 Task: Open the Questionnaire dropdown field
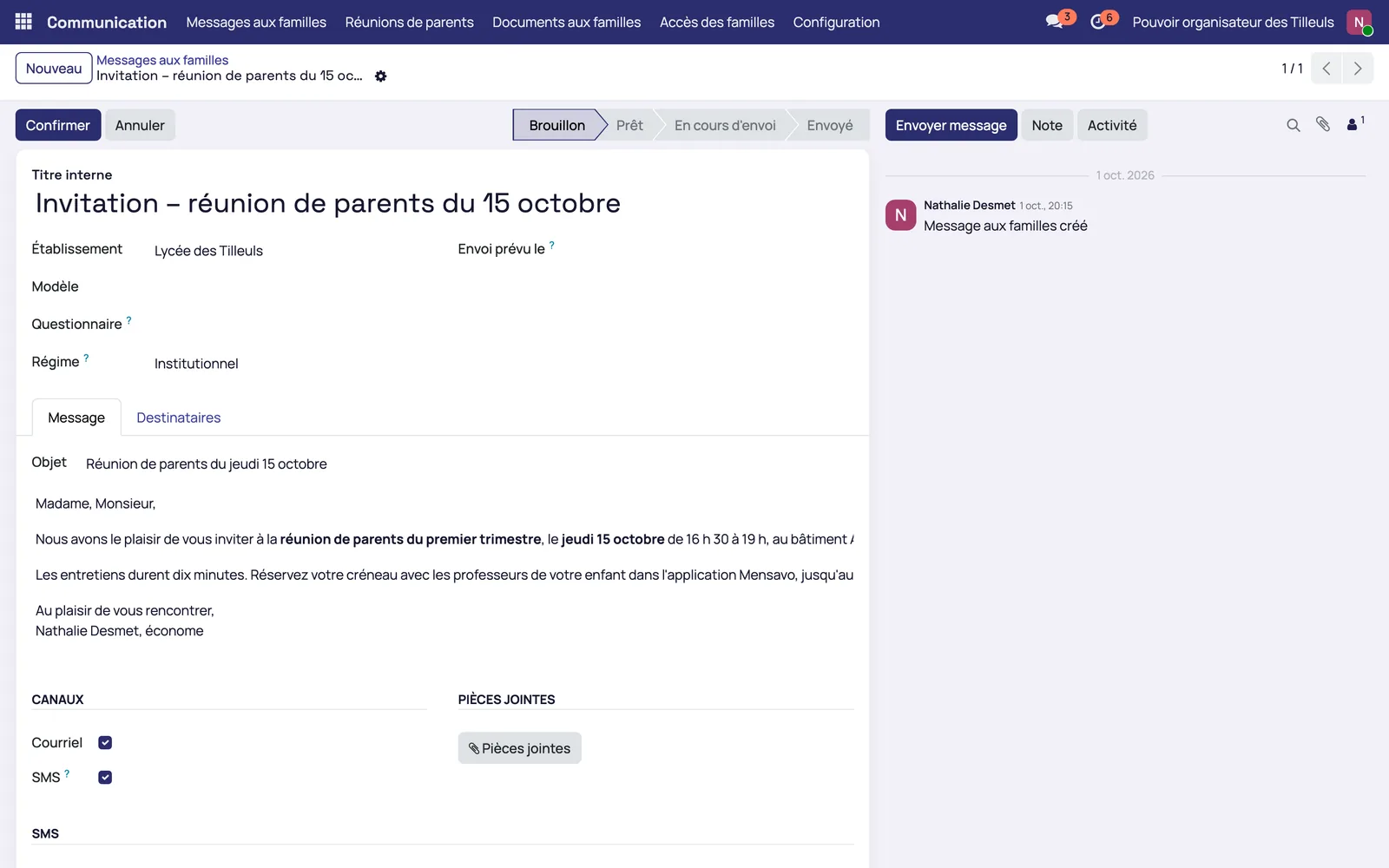290,325
